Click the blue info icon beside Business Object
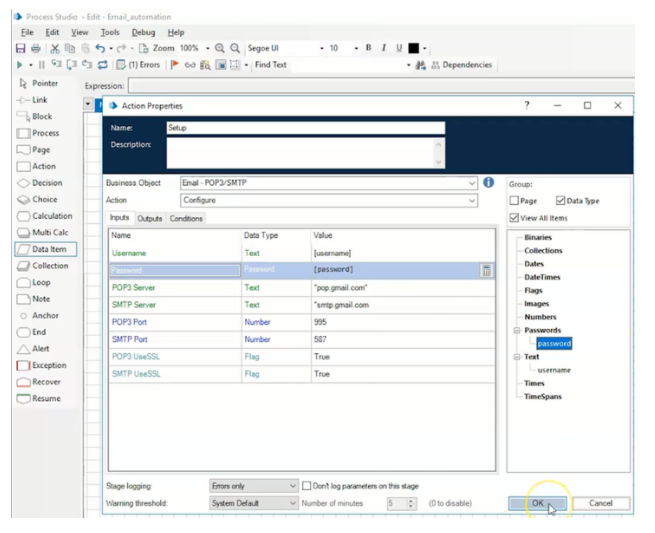This screenshot has height=533, width=655. [489, 183]
